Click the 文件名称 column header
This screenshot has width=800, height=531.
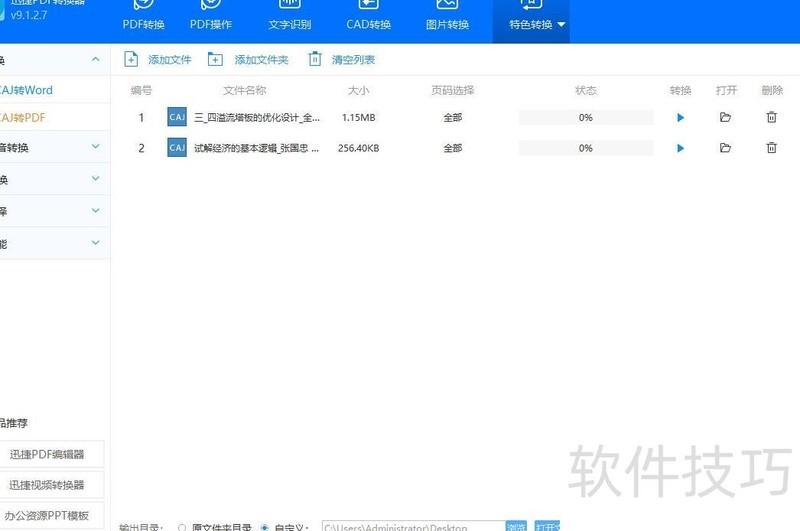tap(244, 90)
